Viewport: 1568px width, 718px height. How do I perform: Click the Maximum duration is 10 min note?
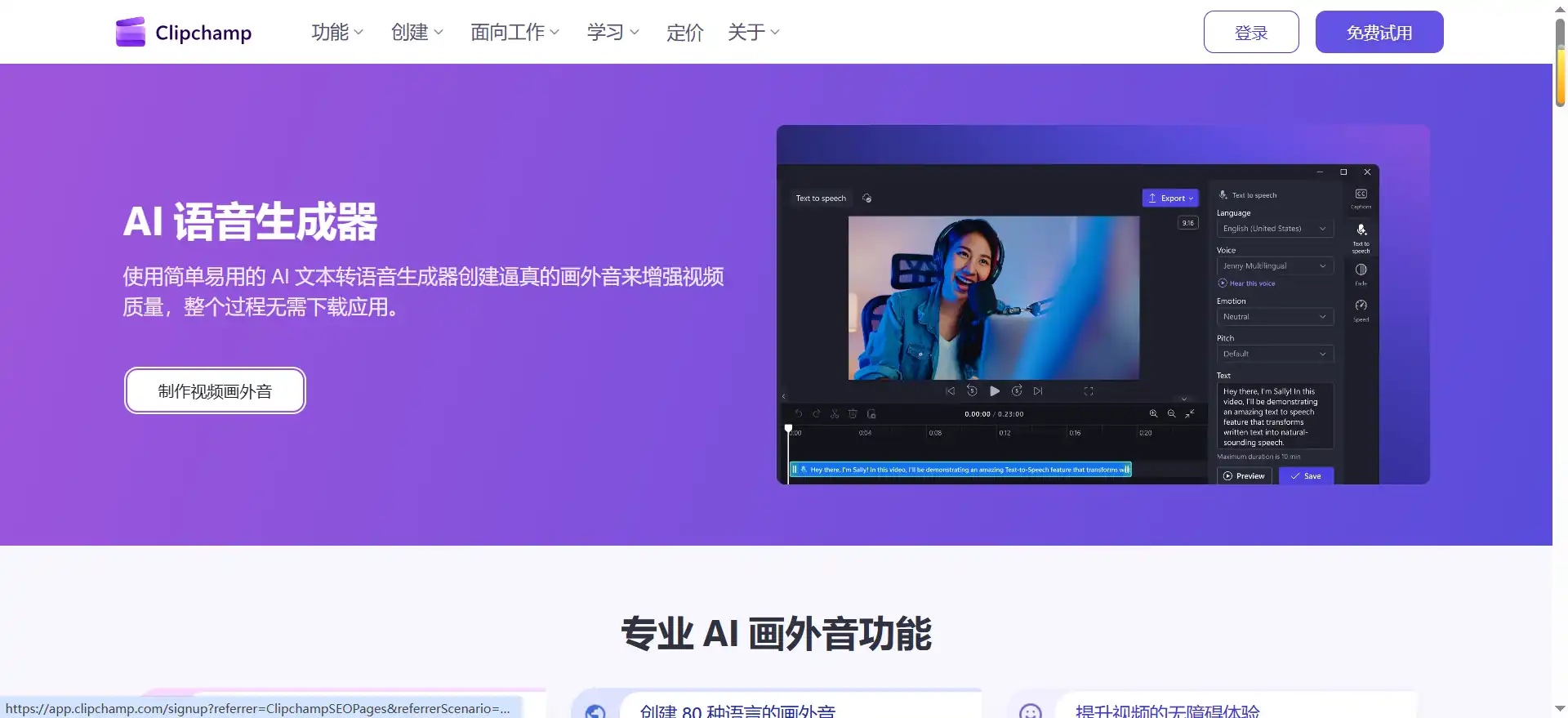pos(1258,457)
